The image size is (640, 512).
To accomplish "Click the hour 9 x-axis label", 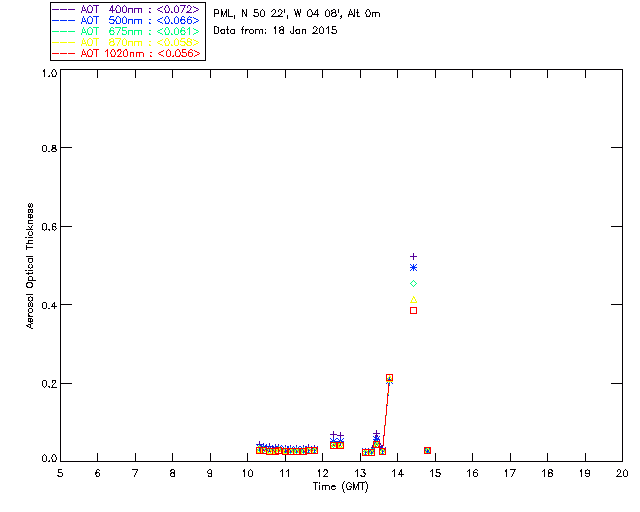I will pyautogui.click(x=210, y=473).
